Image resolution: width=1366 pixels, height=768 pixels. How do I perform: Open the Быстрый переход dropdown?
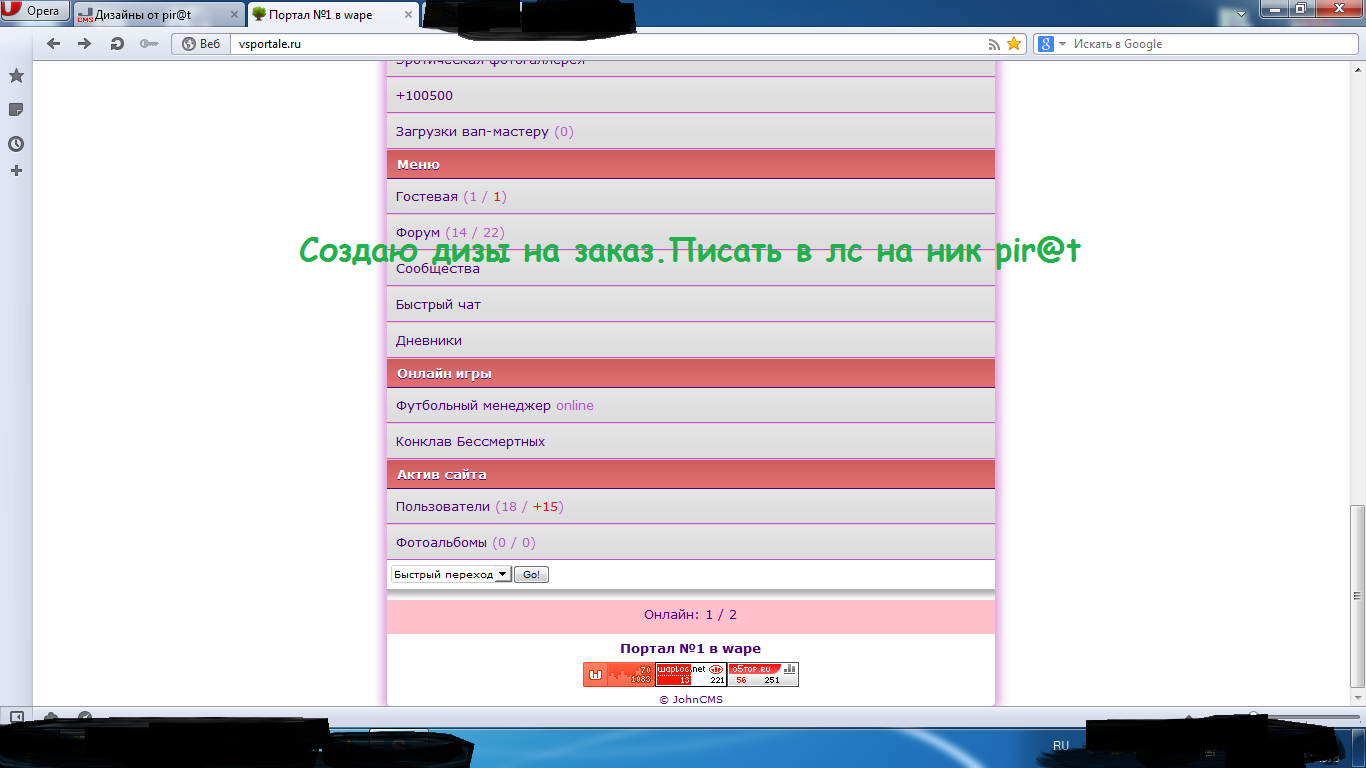click(451, 575)
